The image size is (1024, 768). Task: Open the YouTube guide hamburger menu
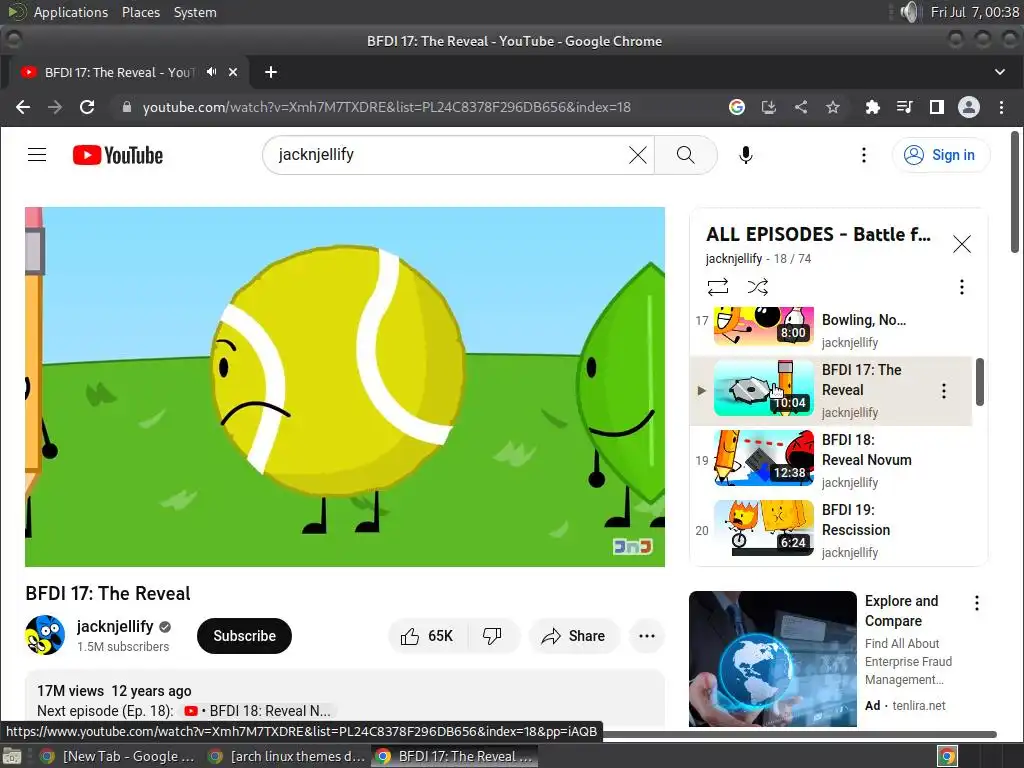click(x=37, y=155)
